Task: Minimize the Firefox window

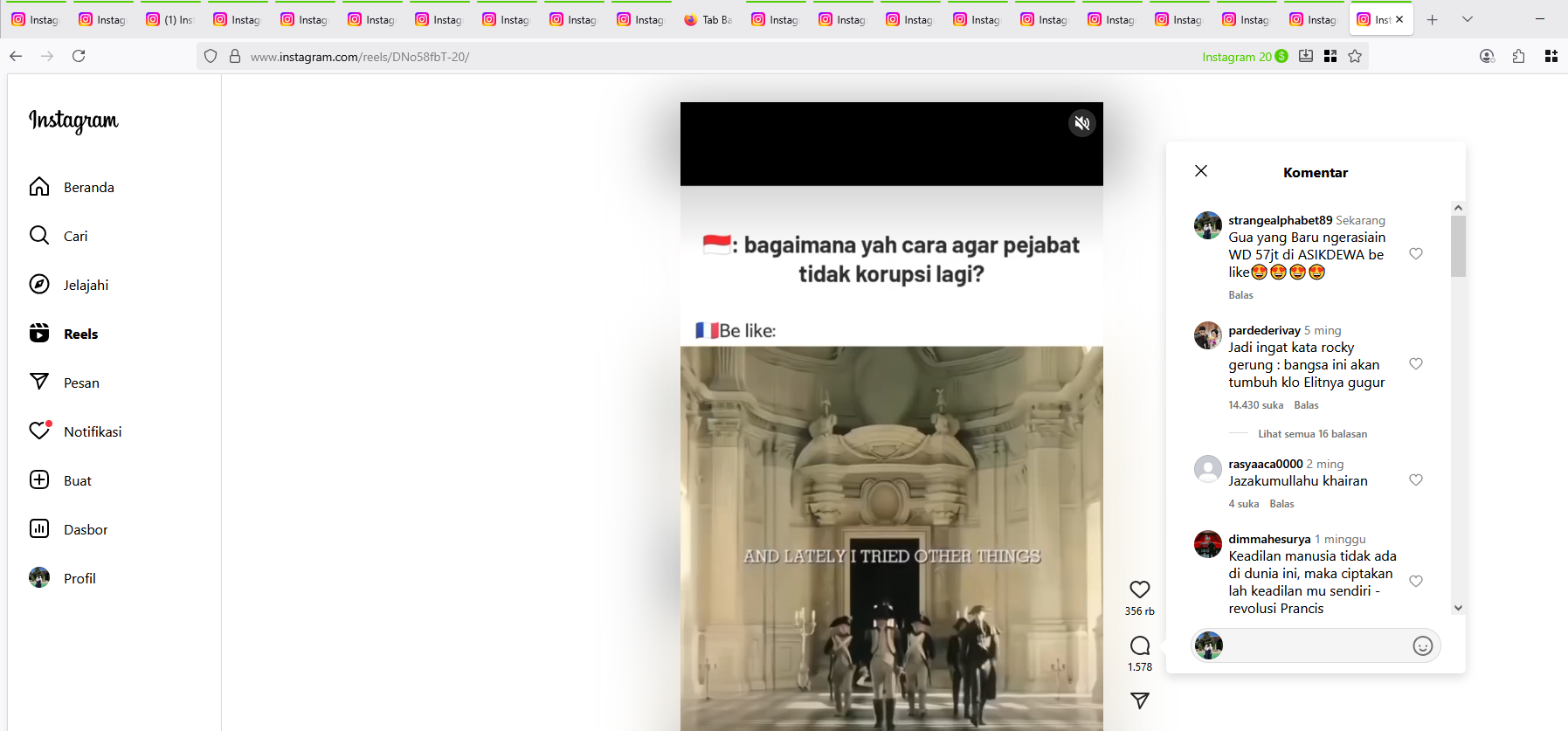Action: coord(1540,19)
